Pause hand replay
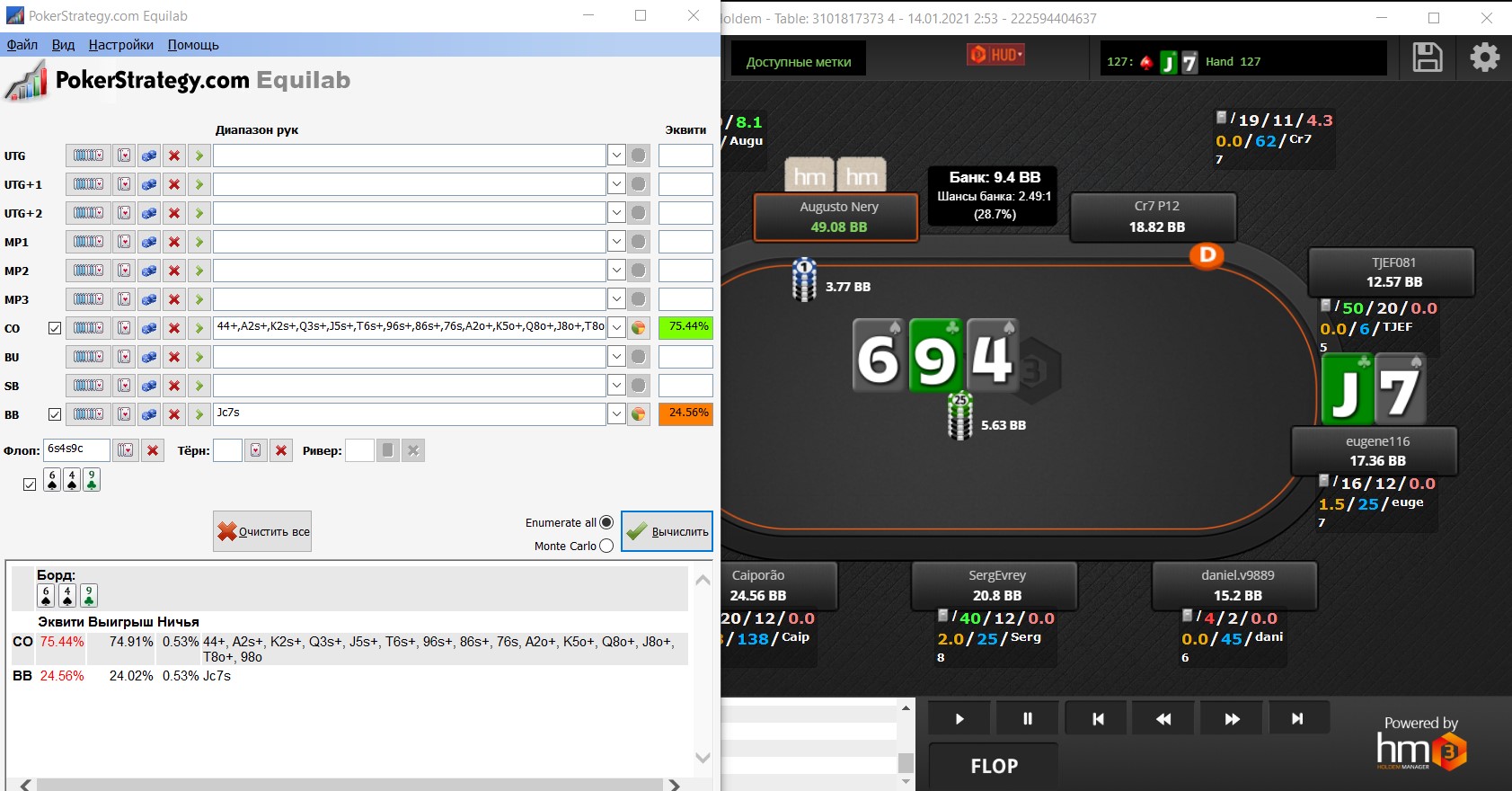Viewport: 1512px width, 791px height. point(1028,718)
